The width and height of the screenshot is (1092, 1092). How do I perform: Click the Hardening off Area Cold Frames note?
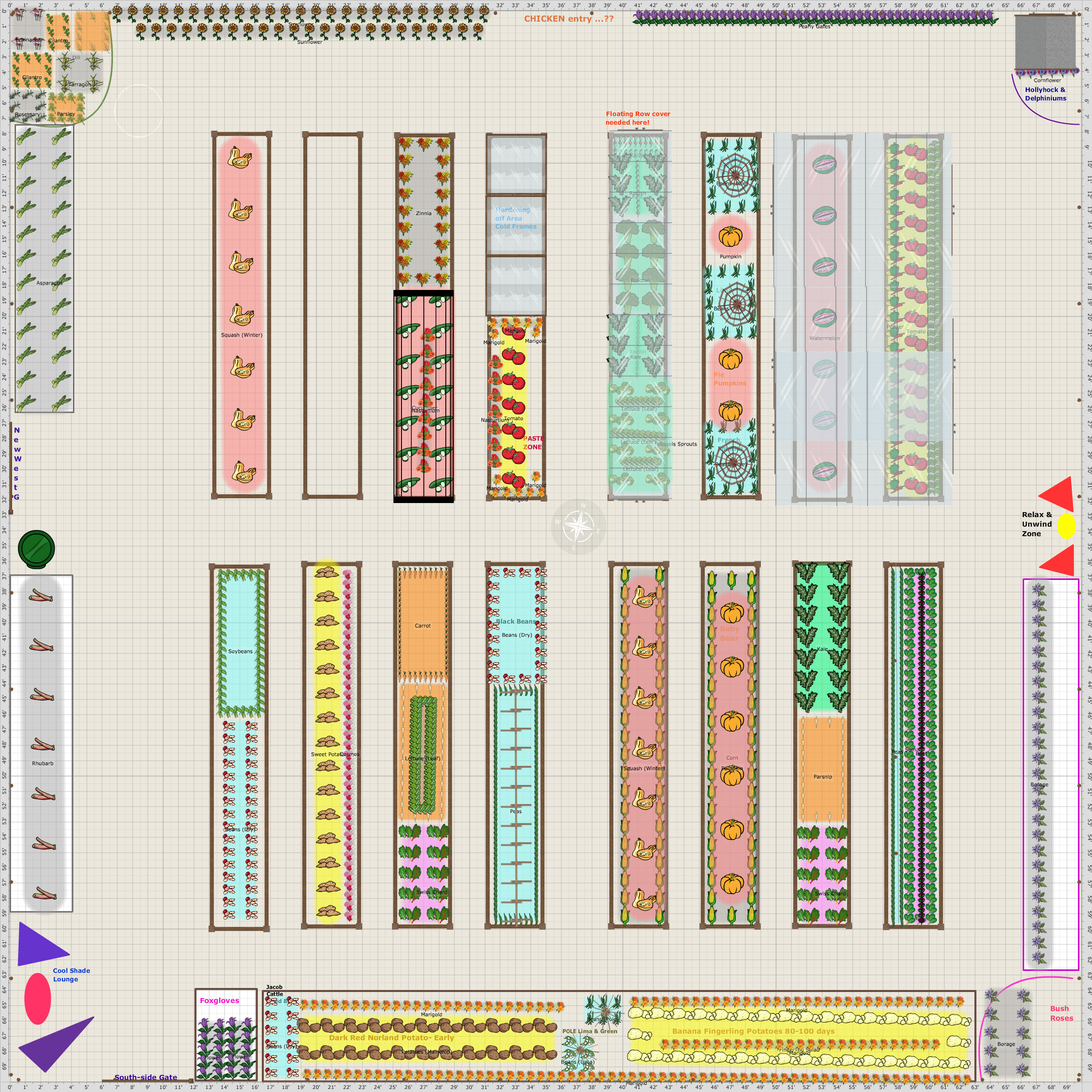[516, 218]
